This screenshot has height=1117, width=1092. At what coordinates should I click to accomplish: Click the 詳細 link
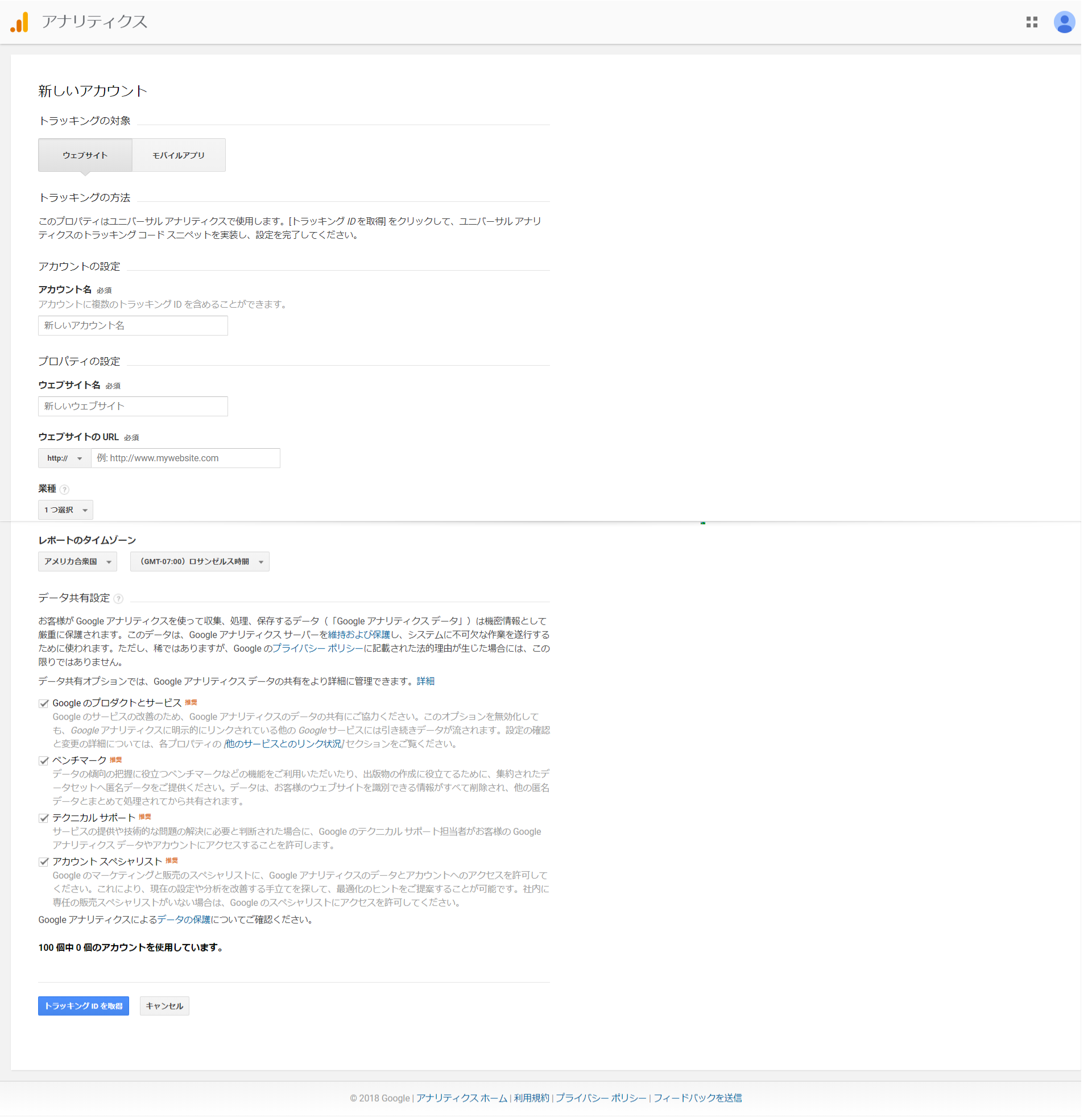click(425, 681)
